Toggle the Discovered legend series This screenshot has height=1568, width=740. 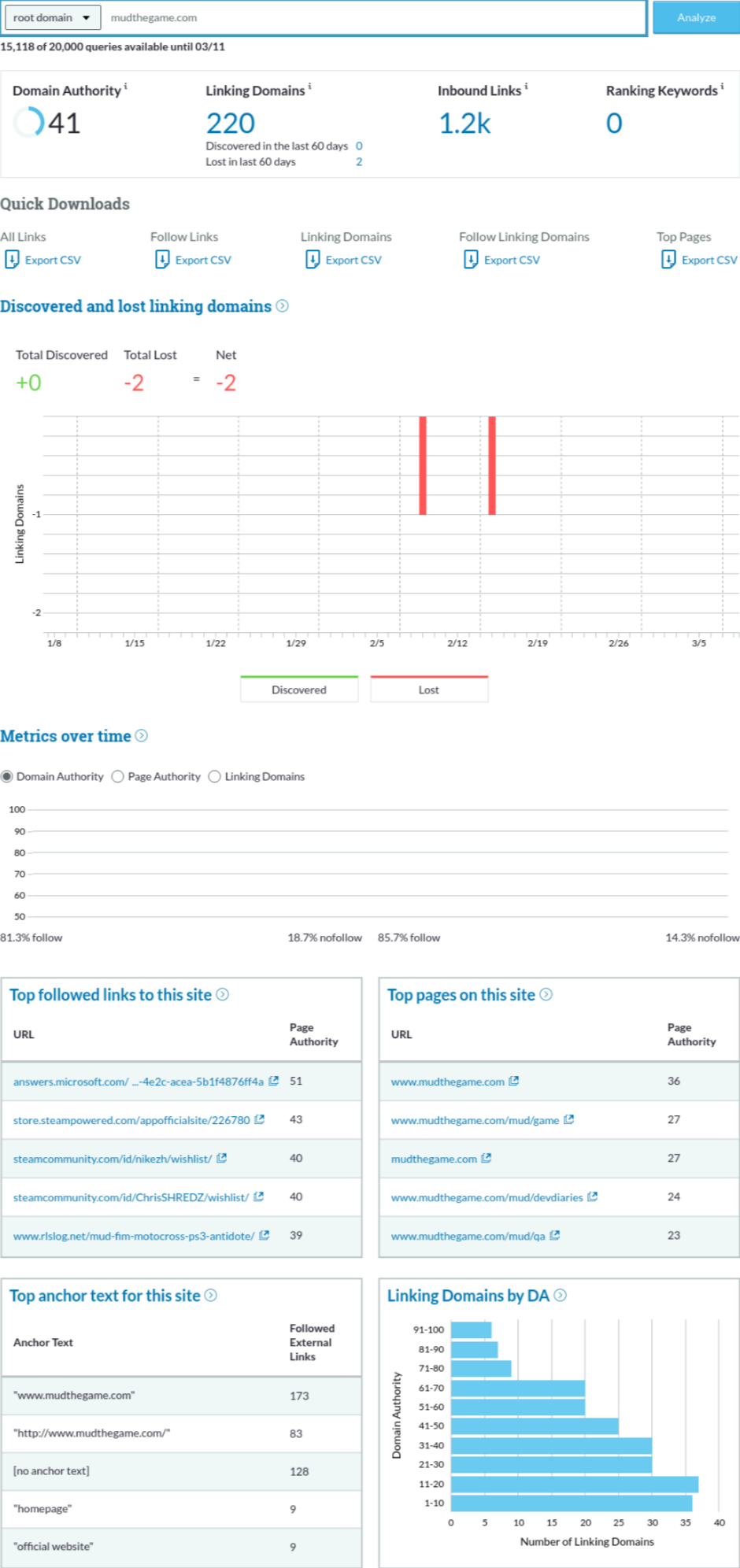pyautogui.click(x=299, y=690)
